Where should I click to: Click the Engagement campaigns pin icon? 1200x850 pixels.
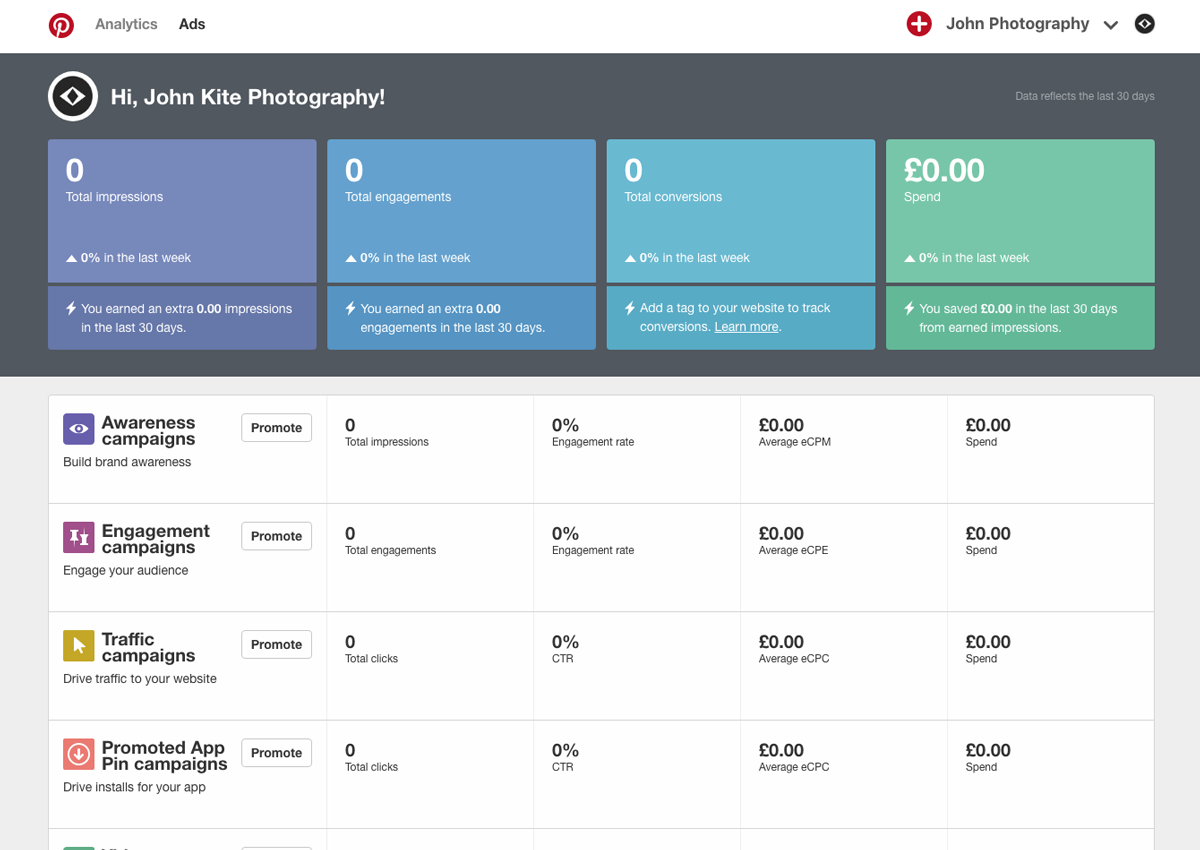pos(79,537)
